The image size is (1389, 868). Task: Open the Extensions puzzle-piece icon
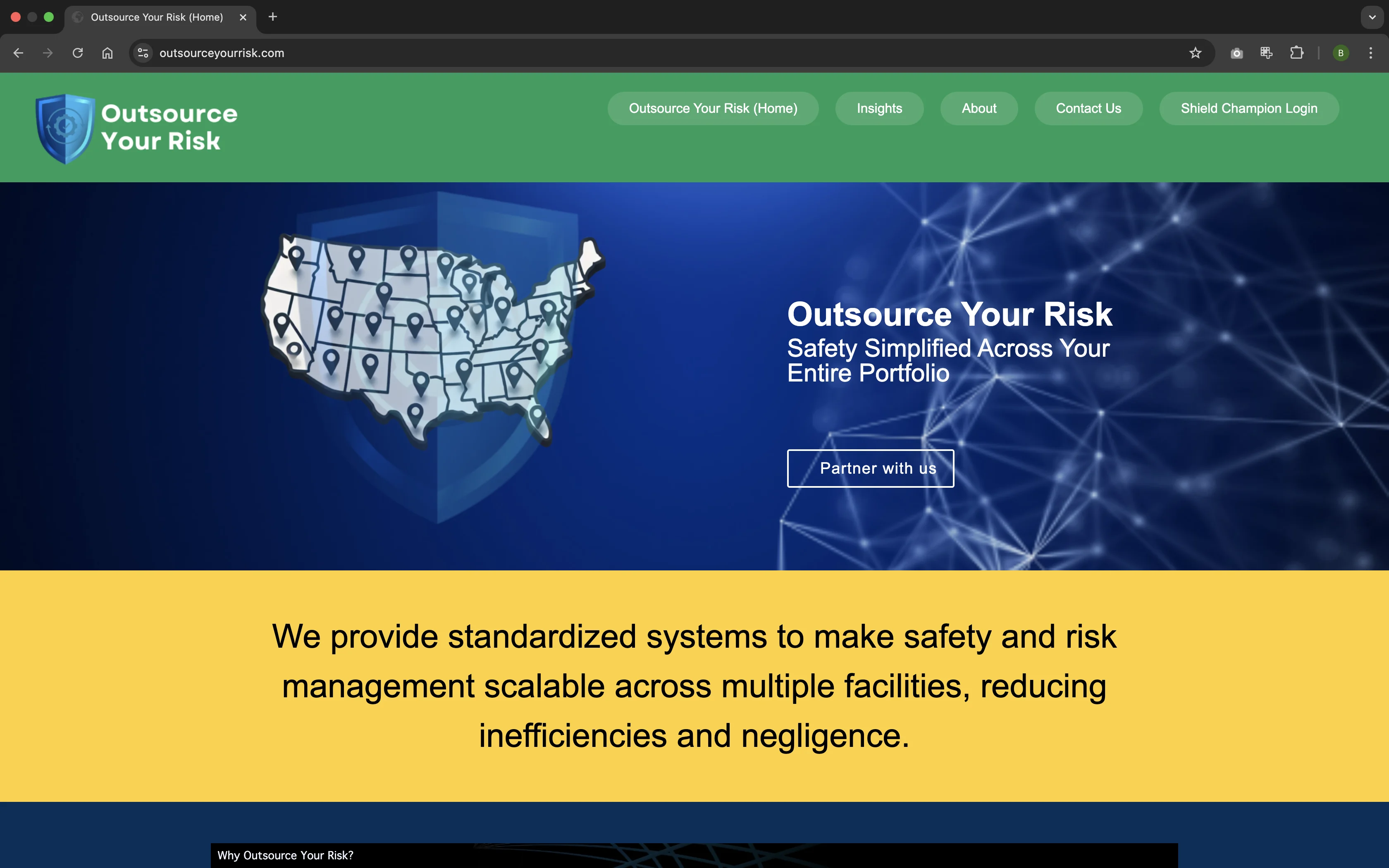1296,53
